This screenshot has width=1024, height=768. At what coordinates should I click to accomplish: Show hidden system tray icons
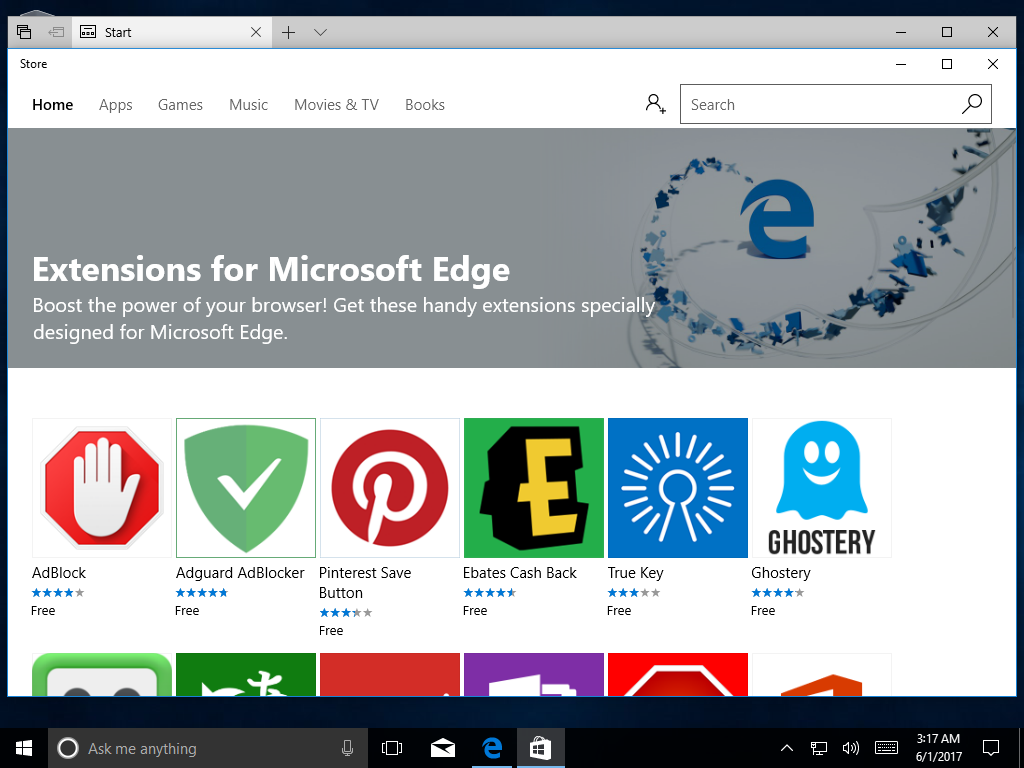click(787, 748)
